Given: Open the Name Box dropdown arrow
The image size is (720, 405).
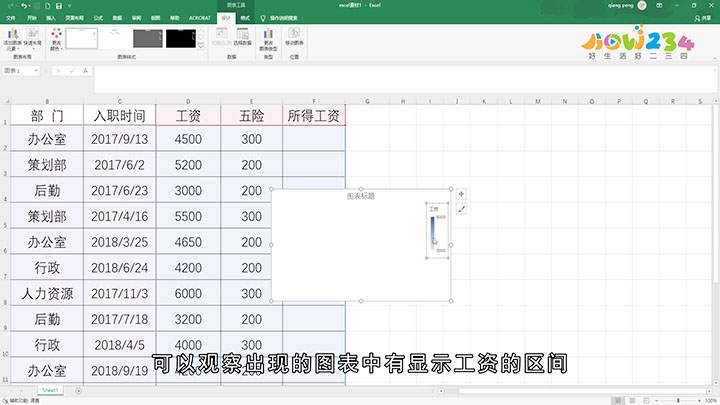Looking at the screenshot, I should coord(36,71).
